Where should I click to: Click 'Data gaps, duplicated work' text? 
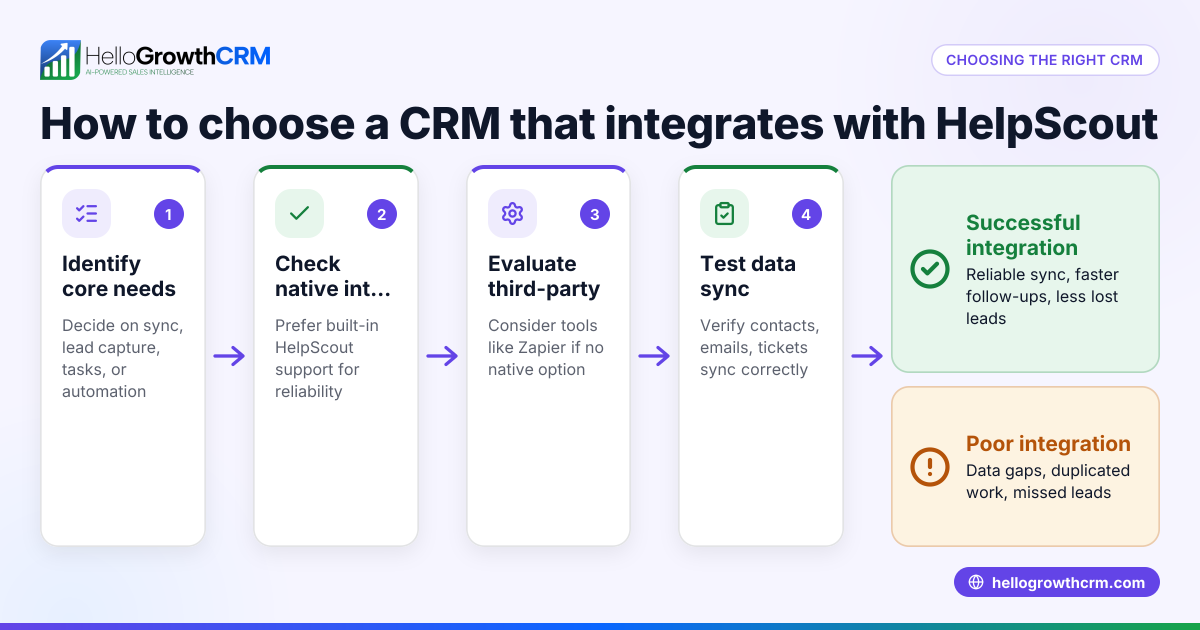pyautogui.click(x=1048, y=481)
